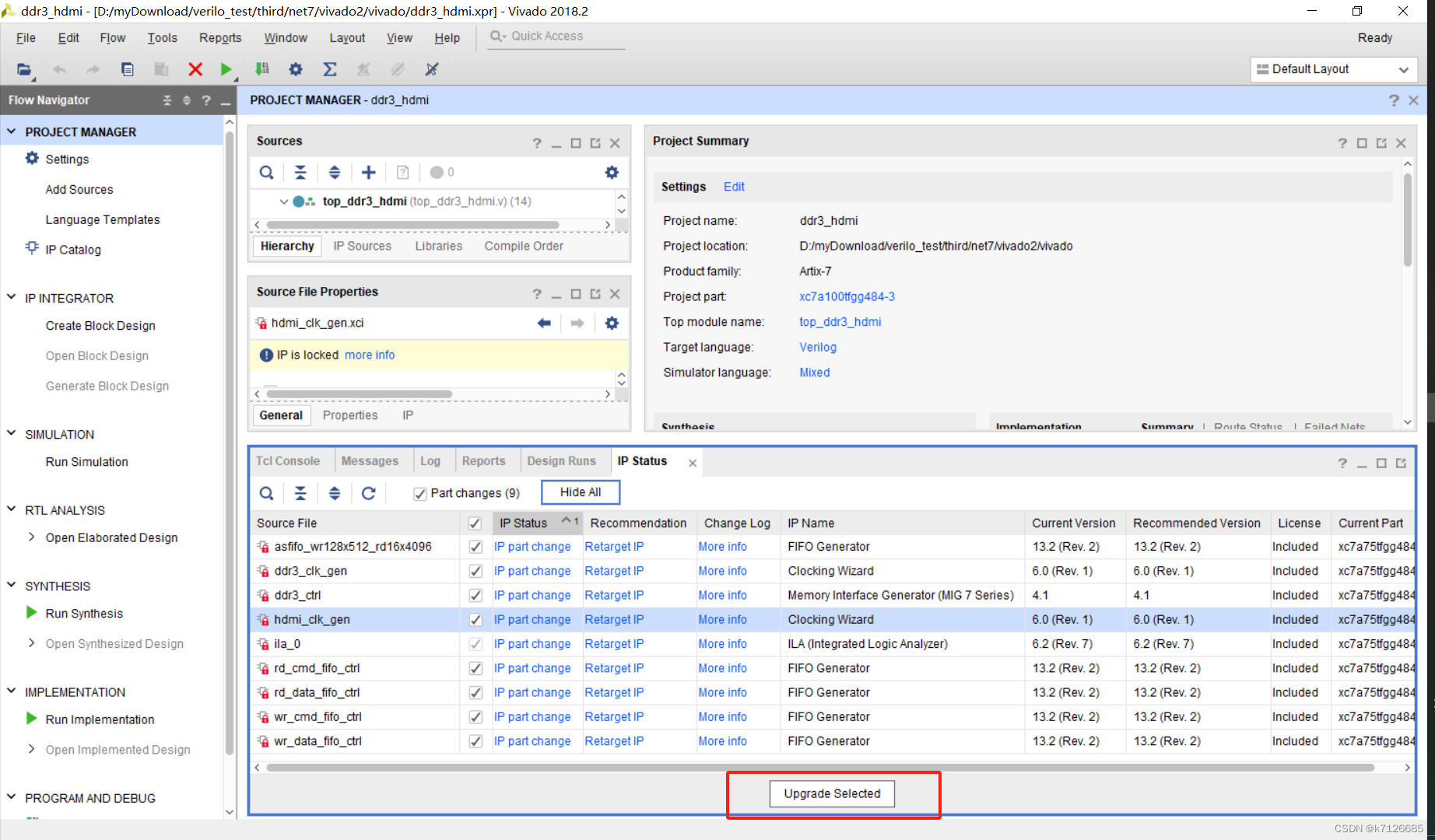The height and width of the screenshot is (840, 1435).
Task: Click the Copy documents toolbar icon
Action: [128, 69]
